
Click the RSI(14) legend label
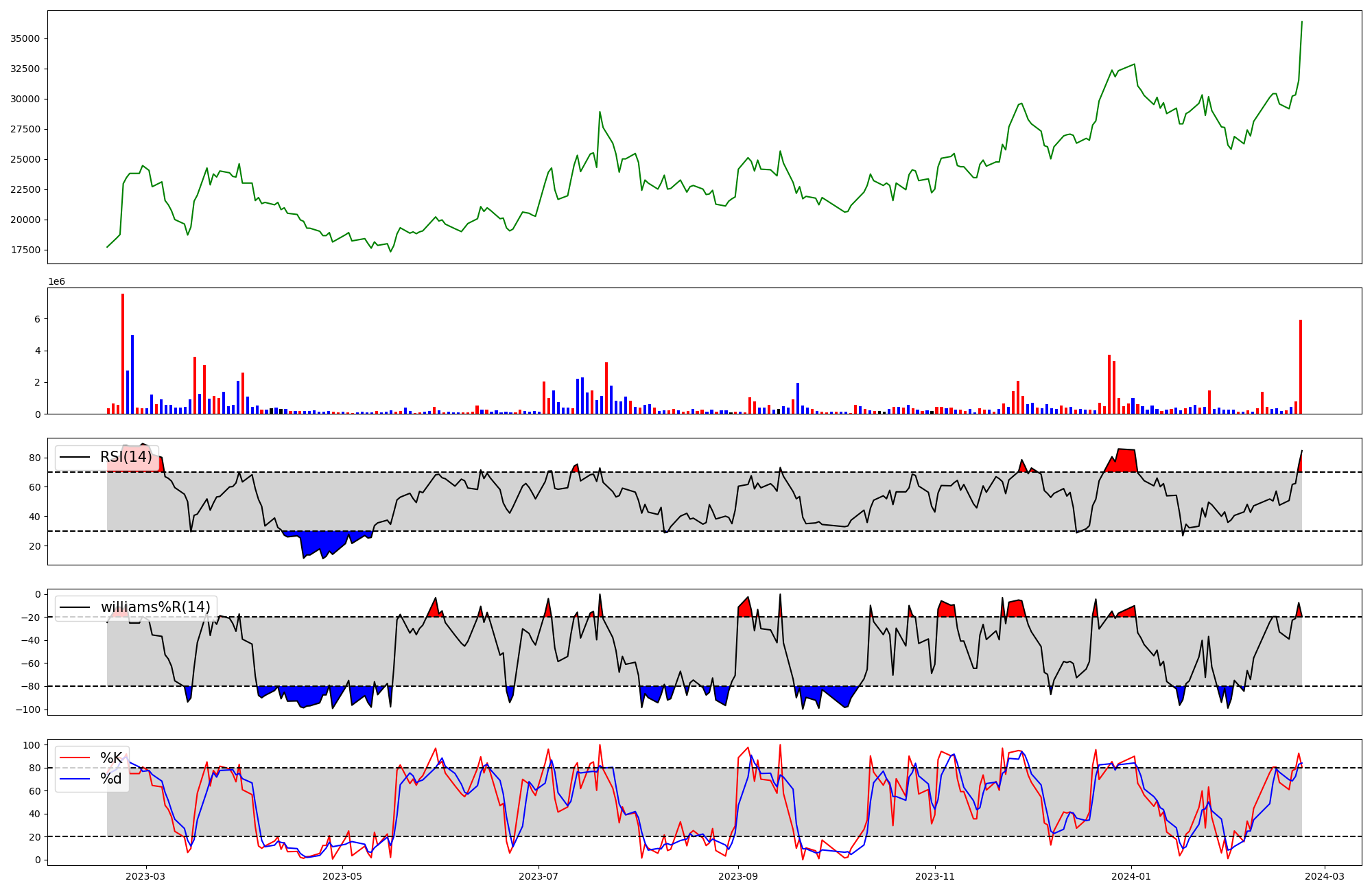126,457
